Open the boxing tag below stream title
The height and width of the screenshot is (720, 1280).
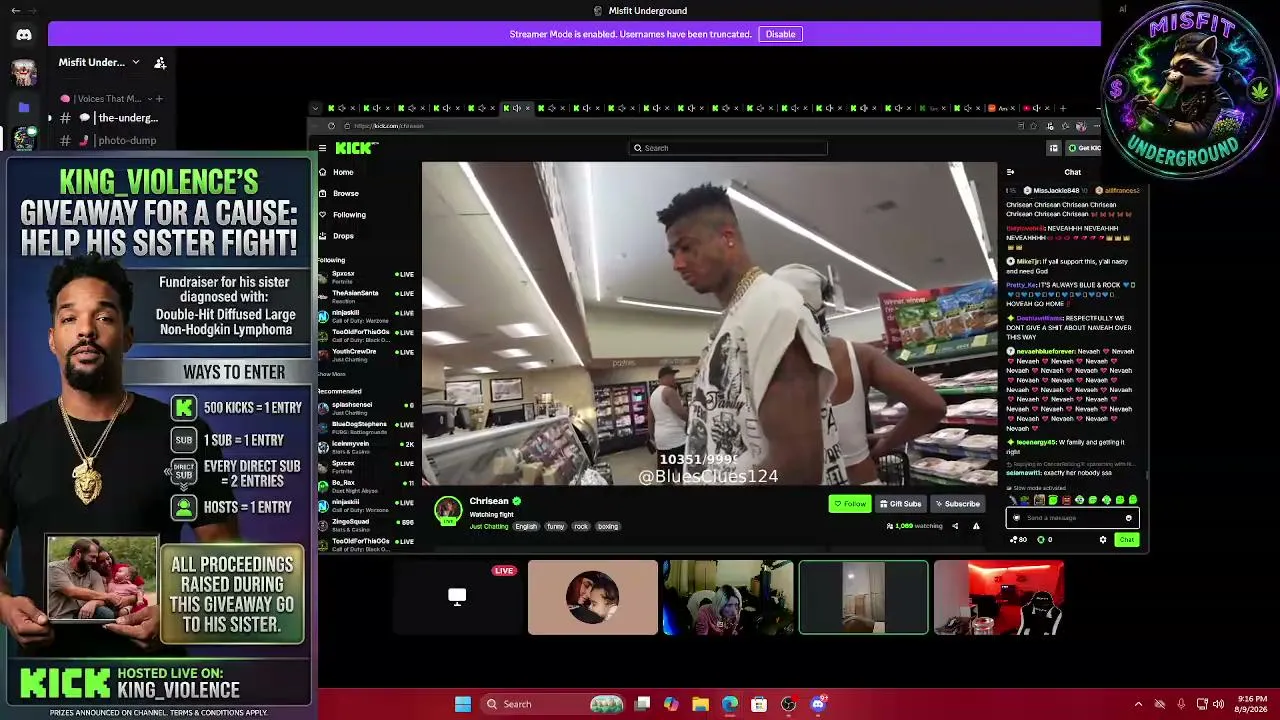(x=608, y=527)
